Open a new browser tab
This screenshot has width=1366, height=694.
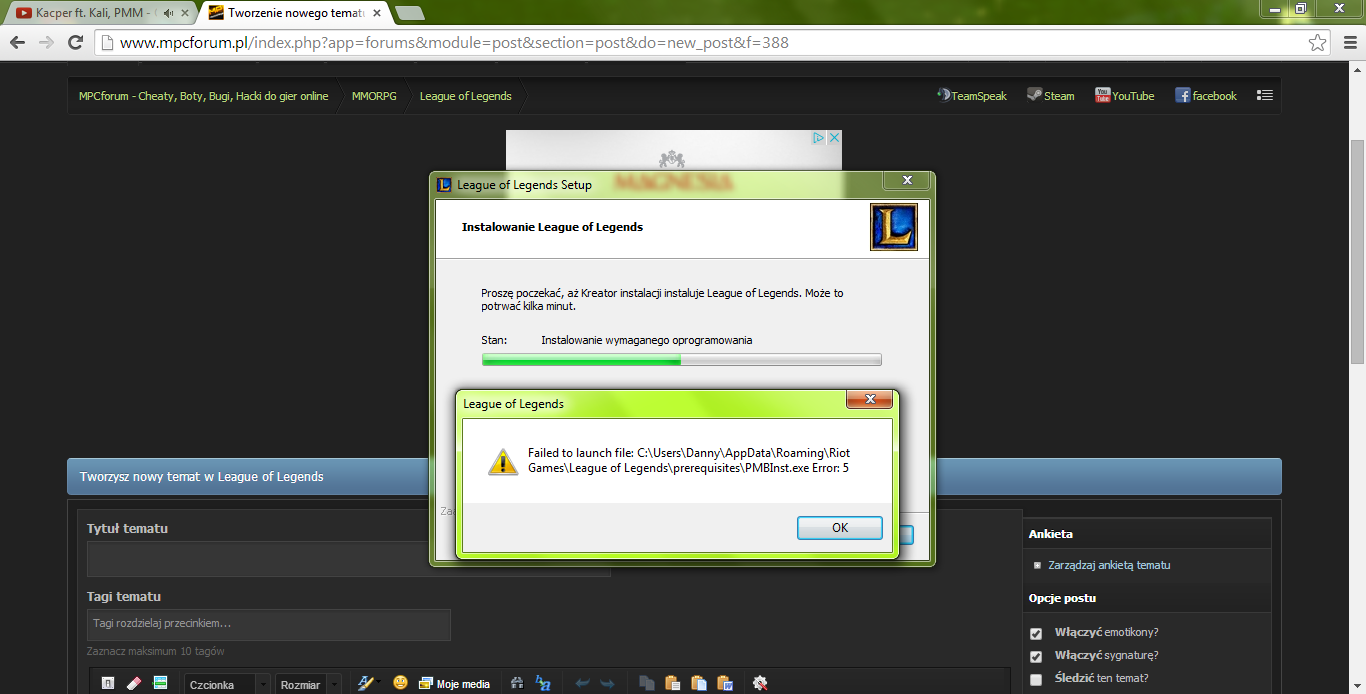[x=409, y=13]
